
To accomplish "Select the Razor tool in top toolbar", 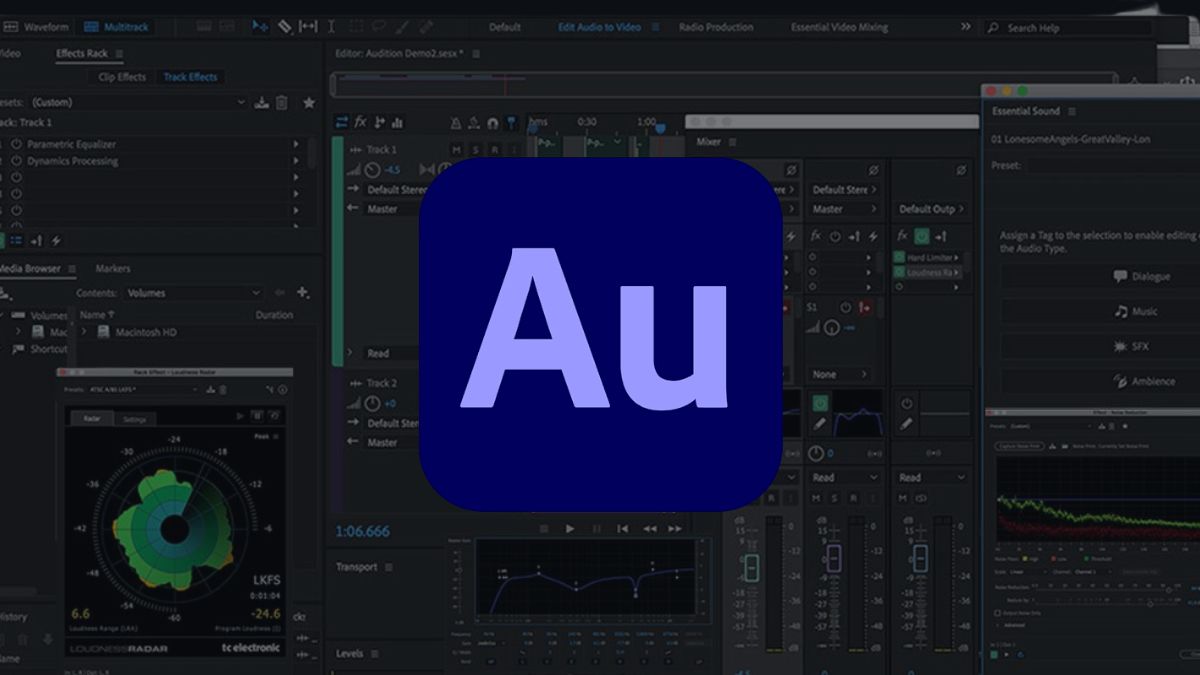I will point(284,27).
